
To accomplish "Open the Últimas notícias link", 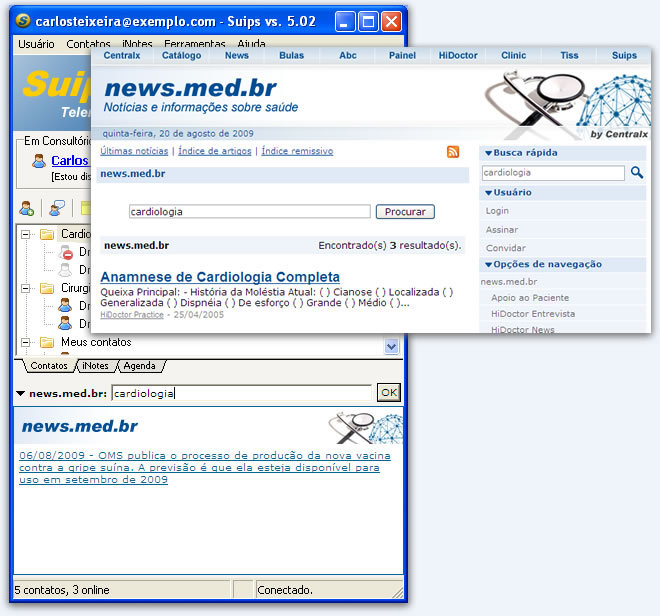I will (x=134, y=151).
